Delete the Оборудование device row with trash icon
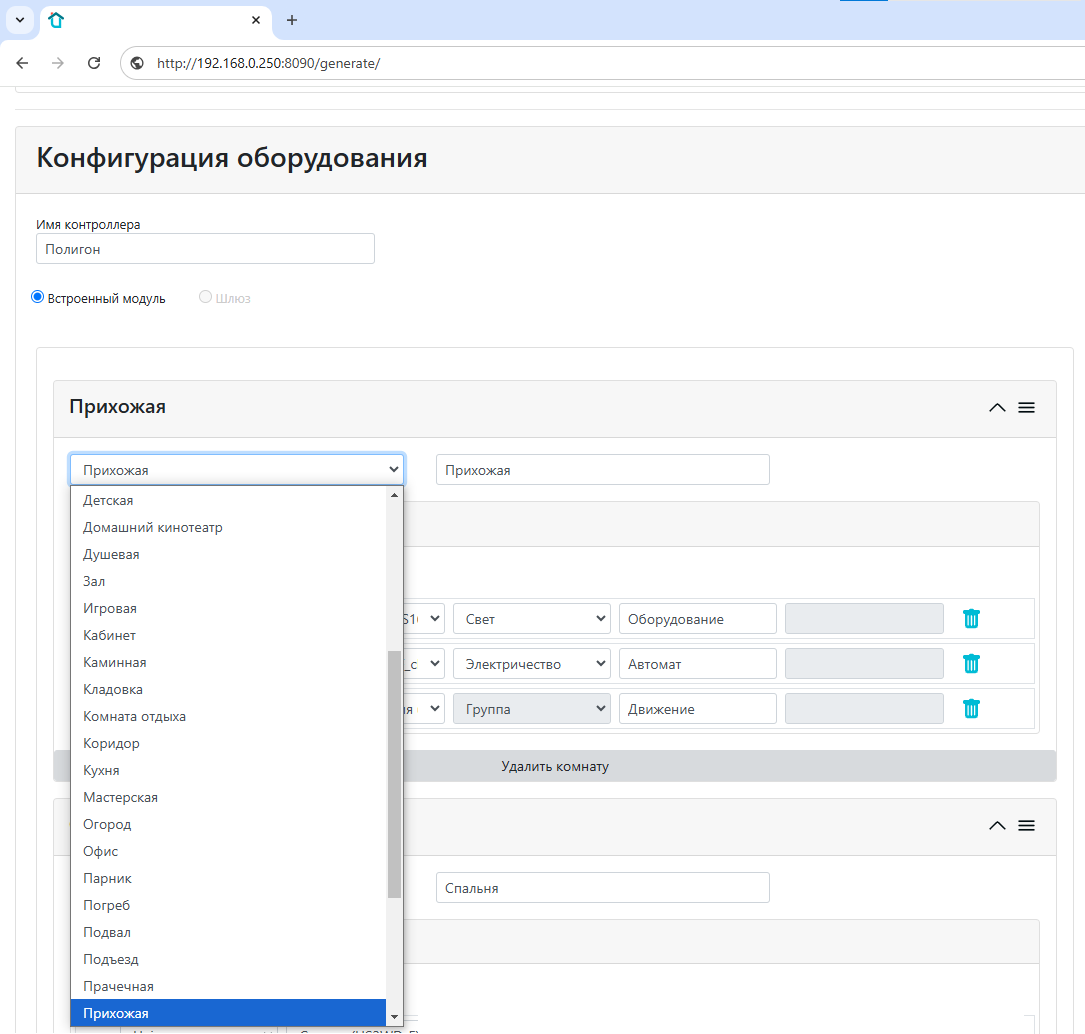Image resolution: width=1085 pixels, height=1034 pixels. (x=971, y=618)
